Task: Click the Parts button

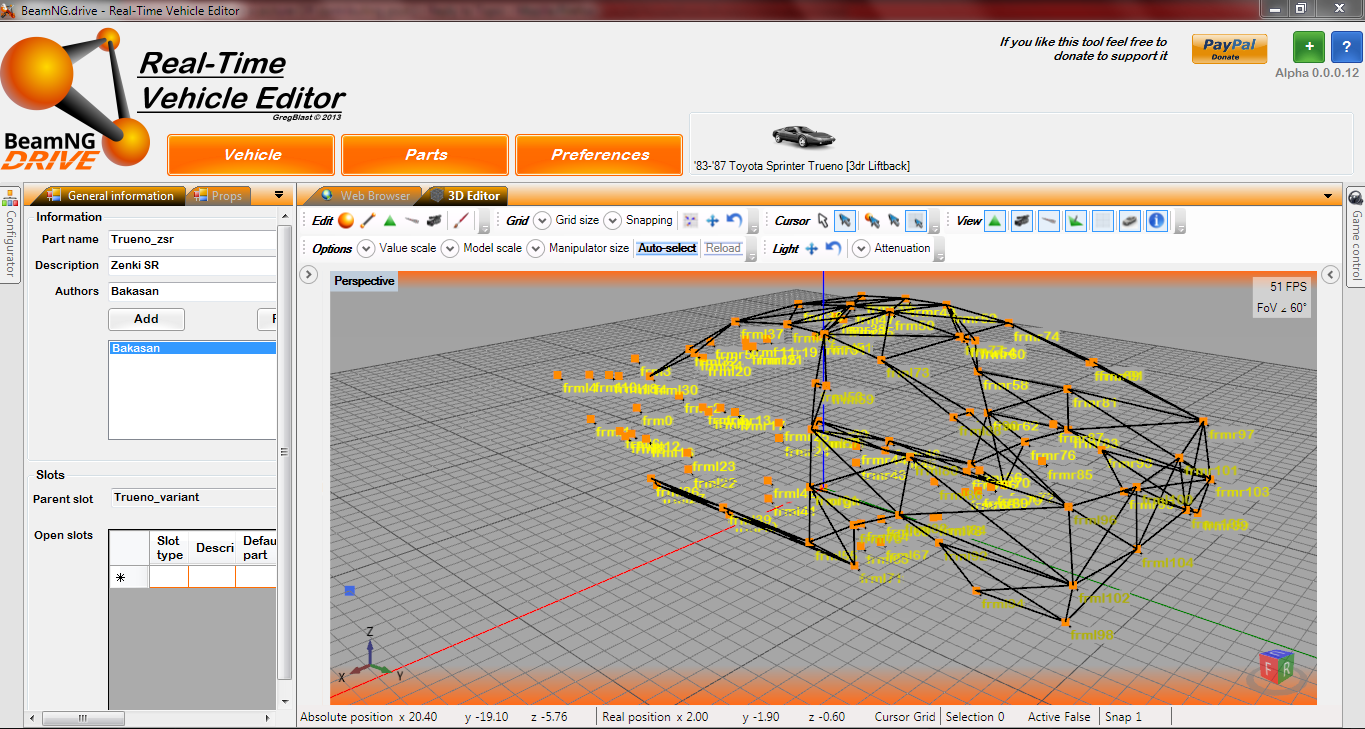Action: coord(426,155)
